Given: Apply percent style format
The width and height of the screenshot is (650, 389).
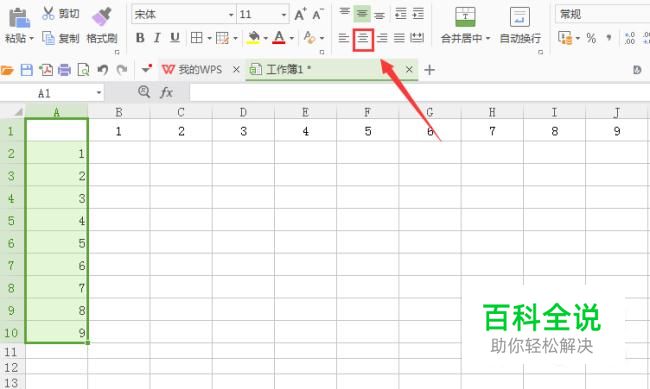Looking at the screenshot, I should point(591,39).
